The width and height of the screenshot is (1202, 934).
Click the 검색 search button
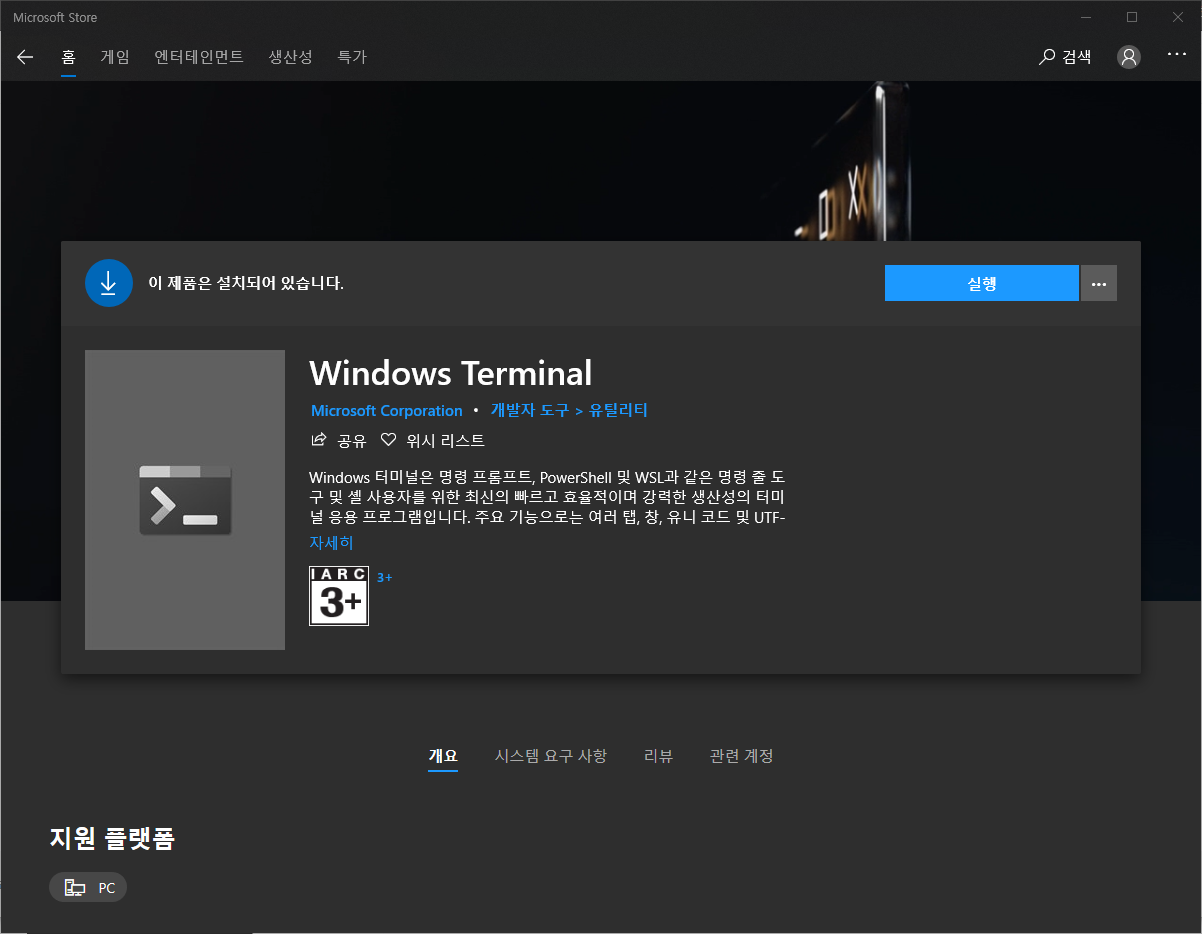tap(1065, 57)
